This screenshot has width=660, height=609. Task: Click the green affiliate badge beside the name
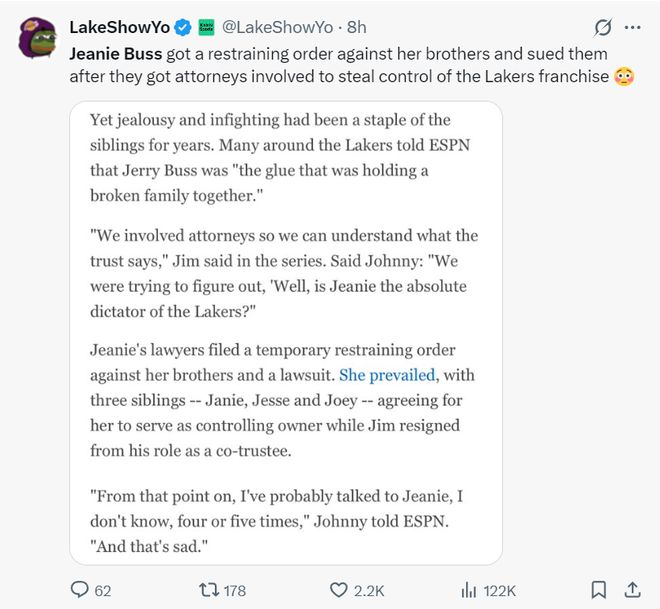pyautogui.click(x=207, y=27)
